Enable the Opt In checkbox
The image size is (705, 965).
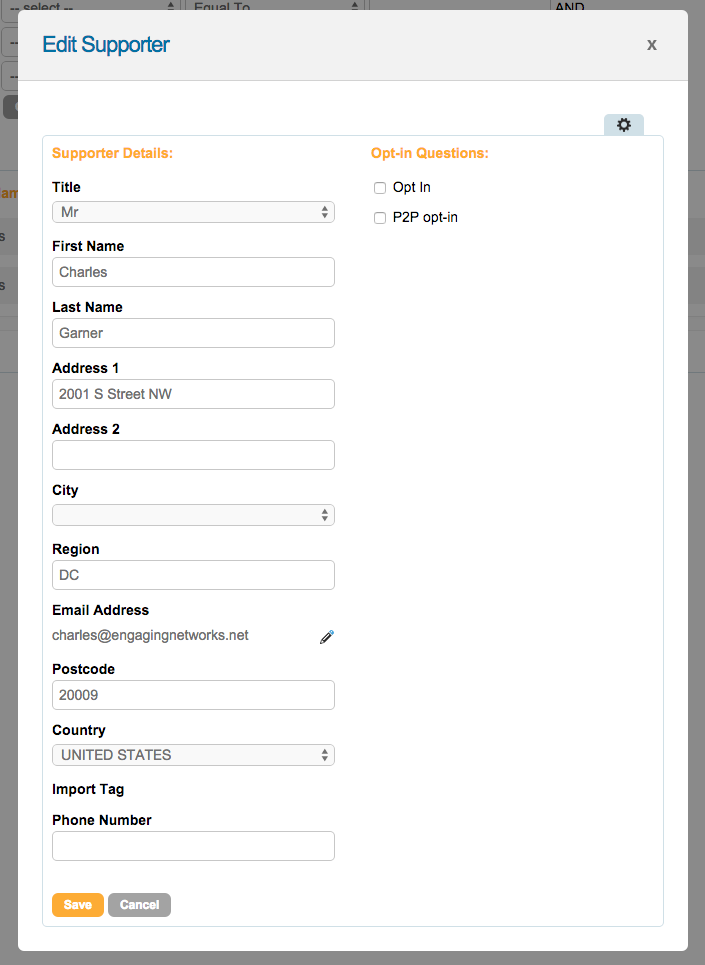(x=380, y=188)
